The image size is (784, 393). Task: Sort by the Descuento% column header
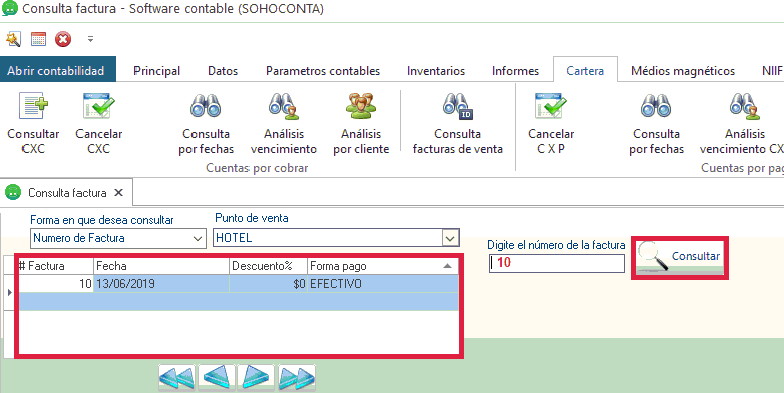click(x=268, y=266)
